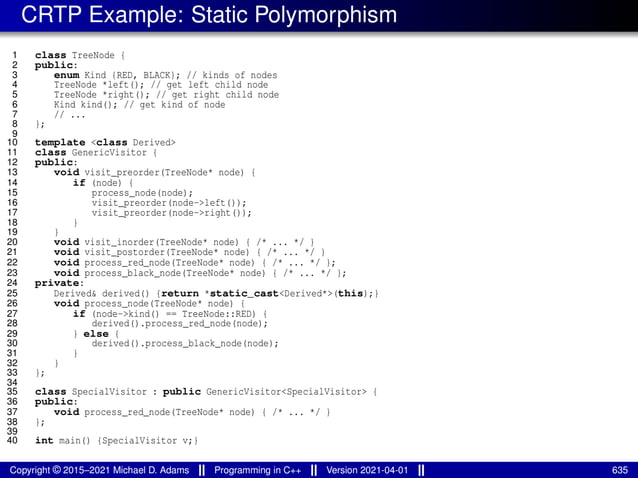Click the "void visit_inorder(TreeNode* node)" line
The image size is (638, 478).
pyautogui.click(x=184, y=242)
